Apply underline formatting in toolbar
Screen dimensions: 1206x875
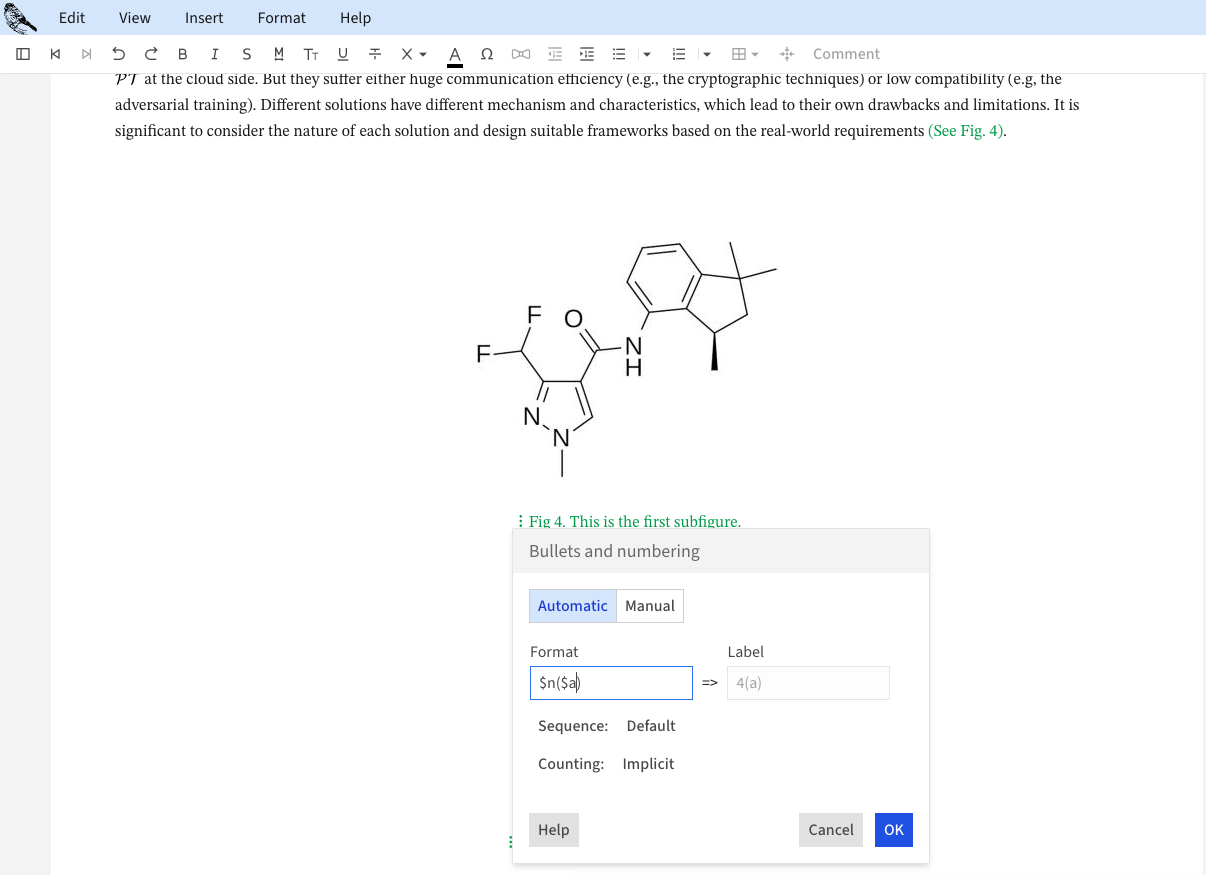pos(343,54)
